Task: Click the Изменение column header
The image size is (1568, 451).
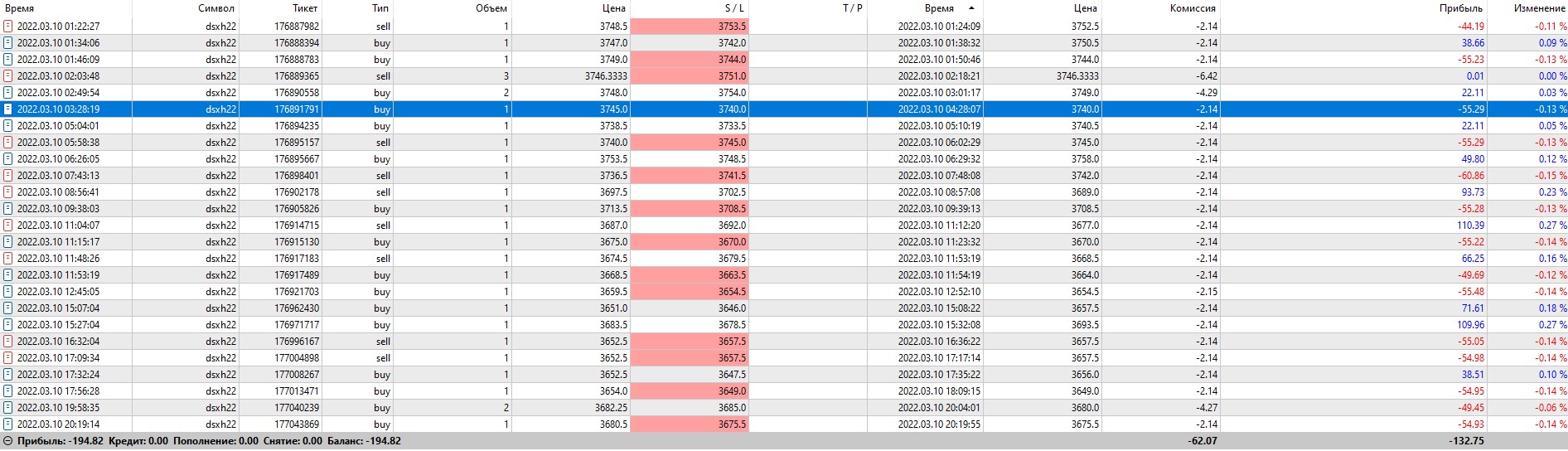Action: [1539, 8]
